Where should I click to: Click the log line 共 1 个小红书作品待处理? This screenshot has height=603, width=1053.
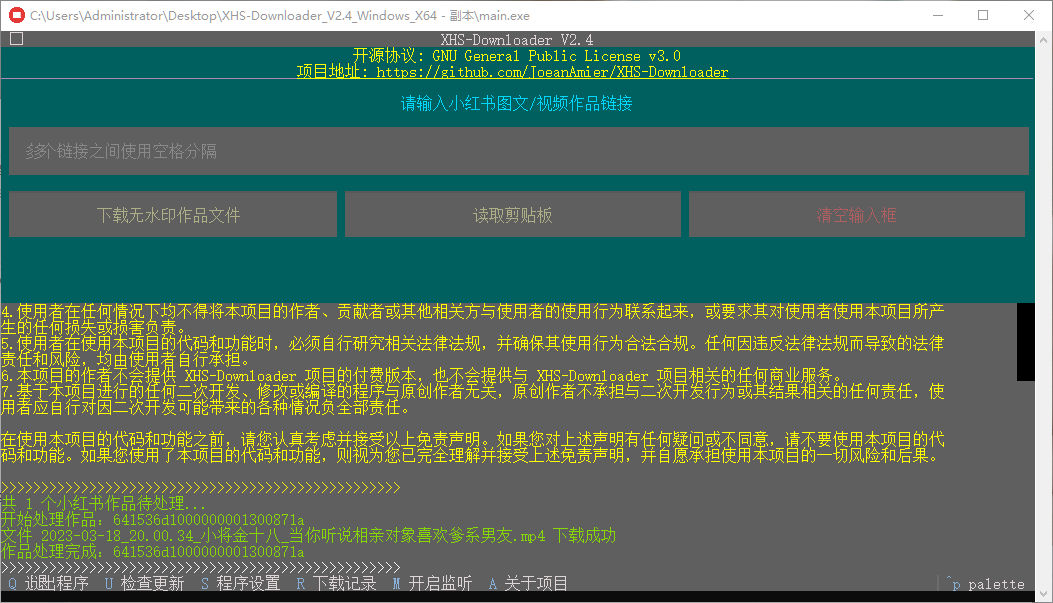pos(103,503)
